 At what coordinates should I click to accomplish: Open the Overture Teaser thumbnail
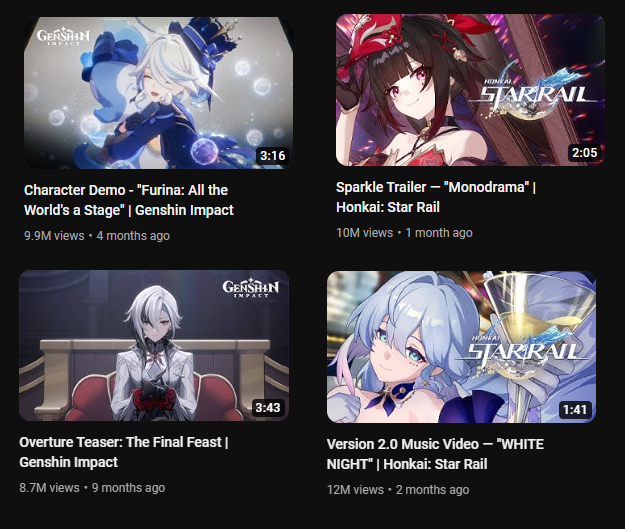[154, 346]
